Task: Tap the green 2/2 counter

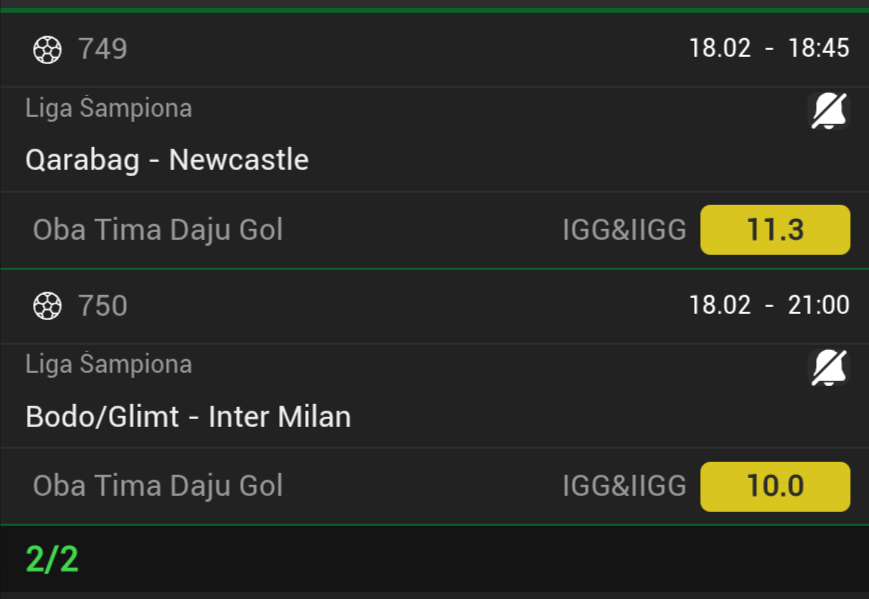Action: tap(52, 559)
